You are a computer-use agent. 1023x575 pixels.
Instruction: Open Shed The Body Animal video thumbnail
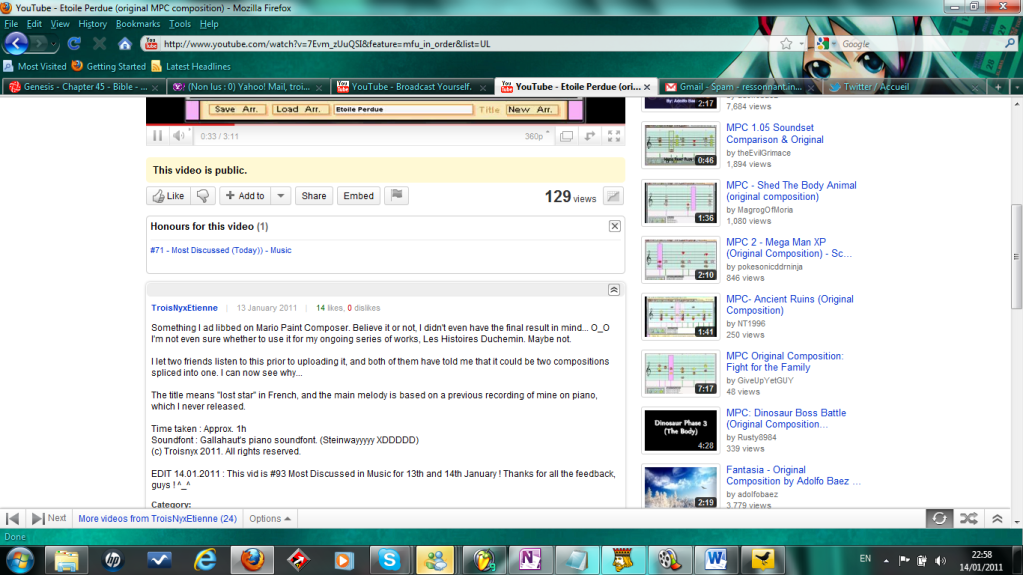pos(680,203)
